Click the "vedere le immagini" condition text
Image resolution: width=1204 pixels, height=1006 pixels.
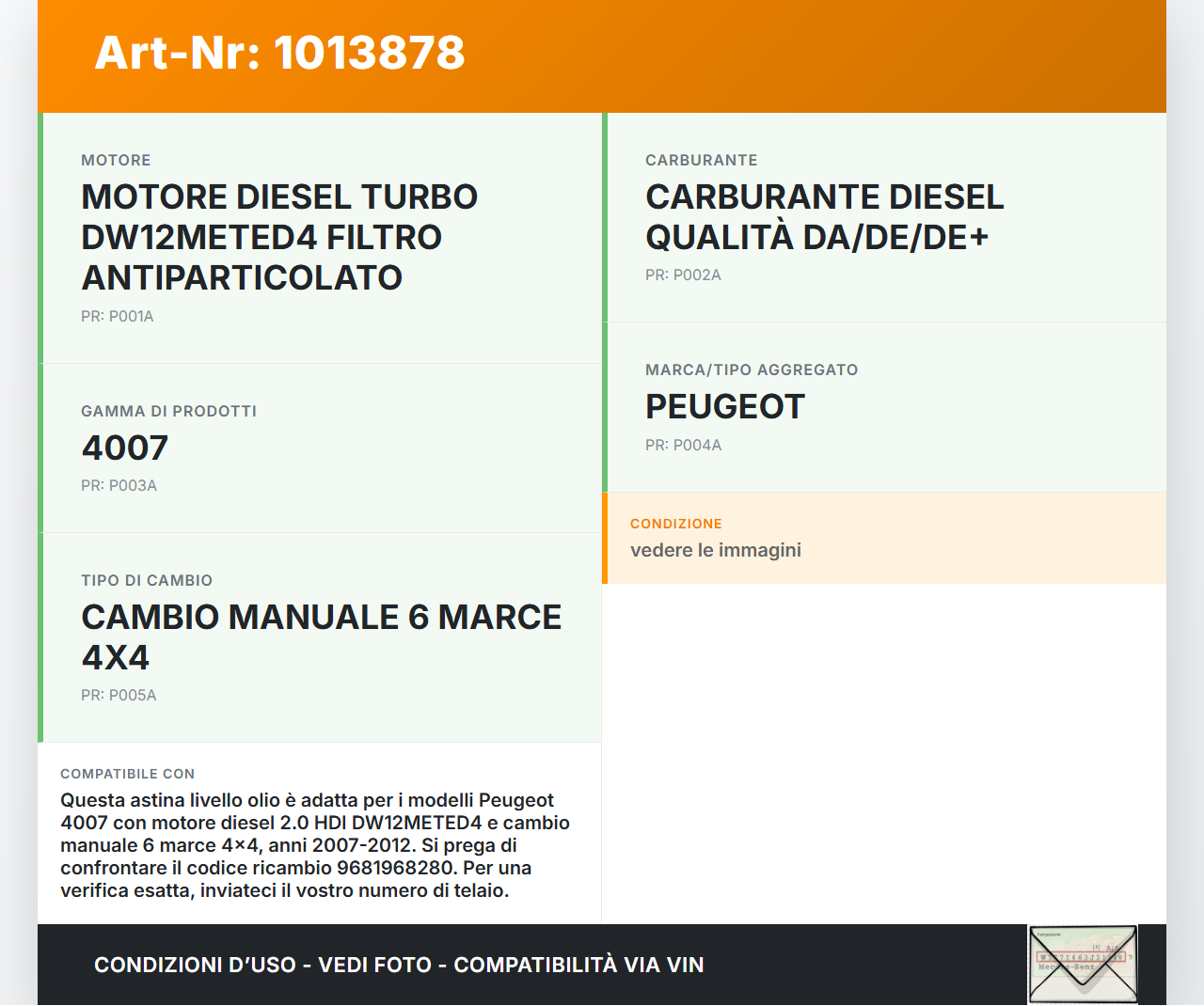pyautogui.click(x=715, y=550)
